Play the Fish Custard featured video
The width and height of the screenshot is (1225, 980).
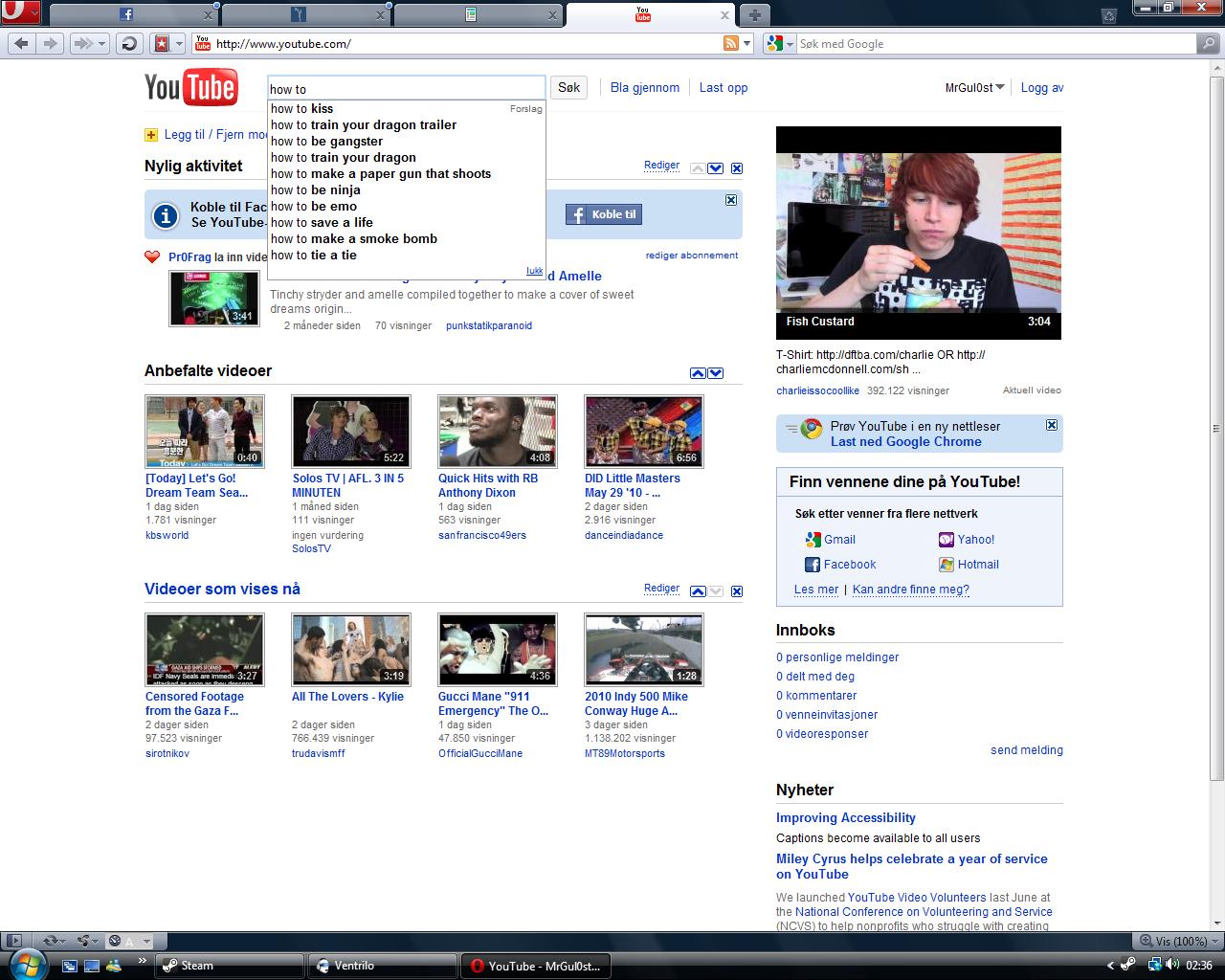(919, 233)
